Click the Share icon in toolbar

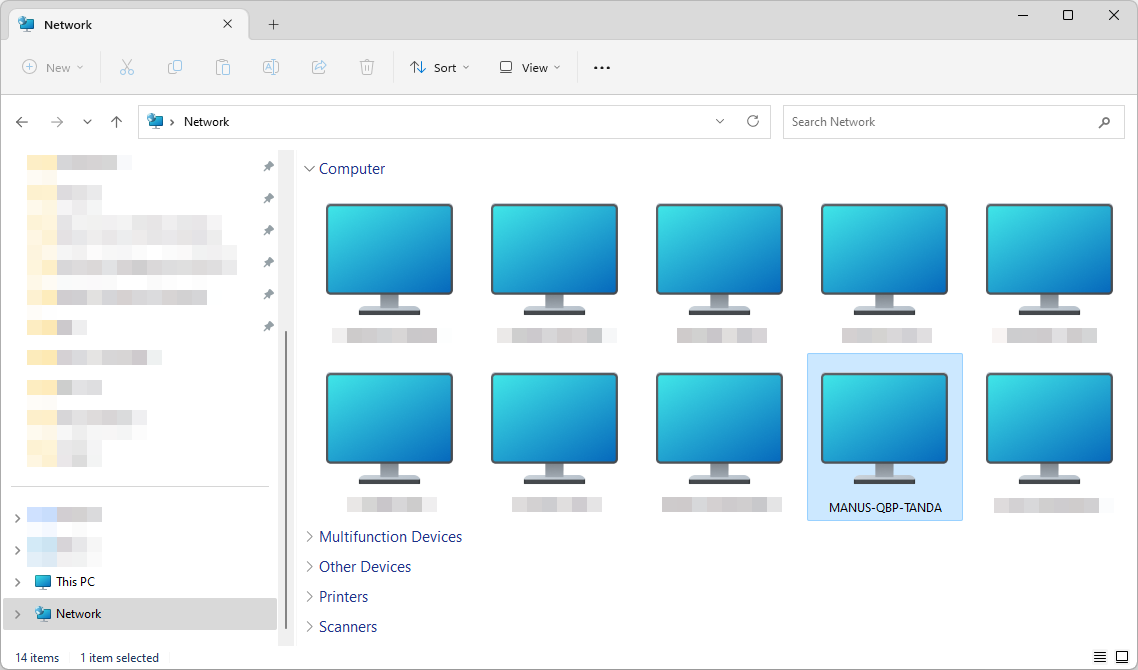pyautogui.click(x=319, y=67)
